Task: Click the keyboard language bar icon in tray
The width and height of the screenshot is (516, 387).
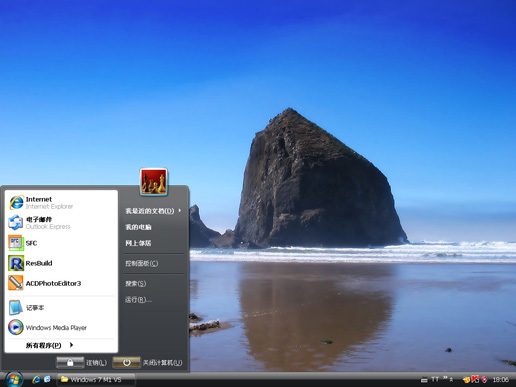Action: coord(424,380)
